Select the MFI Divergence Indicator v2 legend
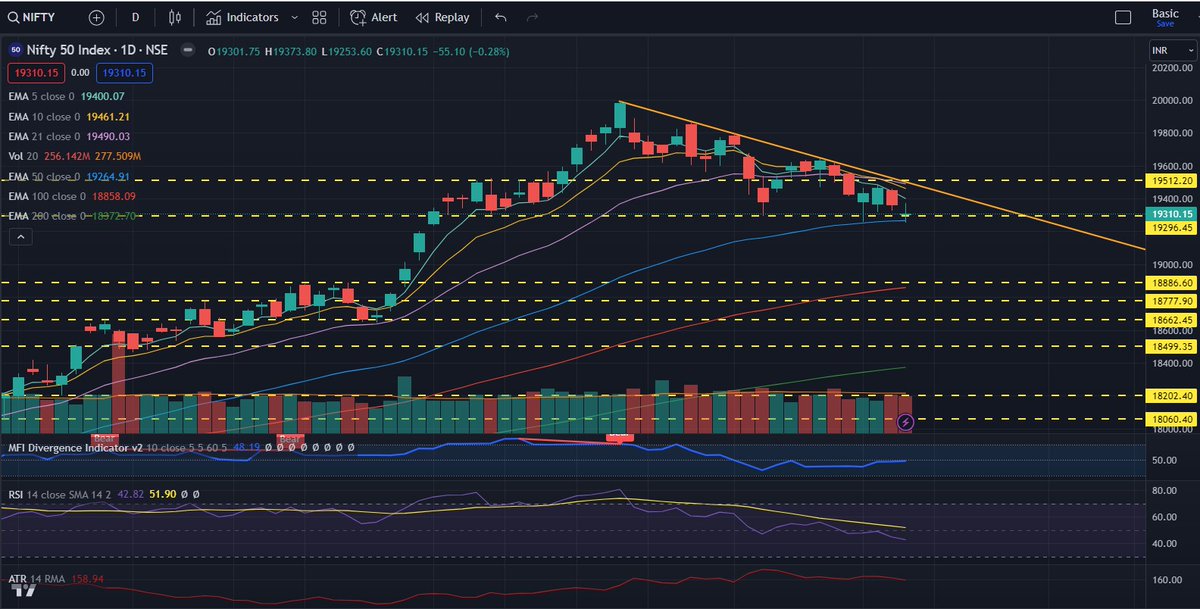The image size is (1200, 609). (180, 448)
